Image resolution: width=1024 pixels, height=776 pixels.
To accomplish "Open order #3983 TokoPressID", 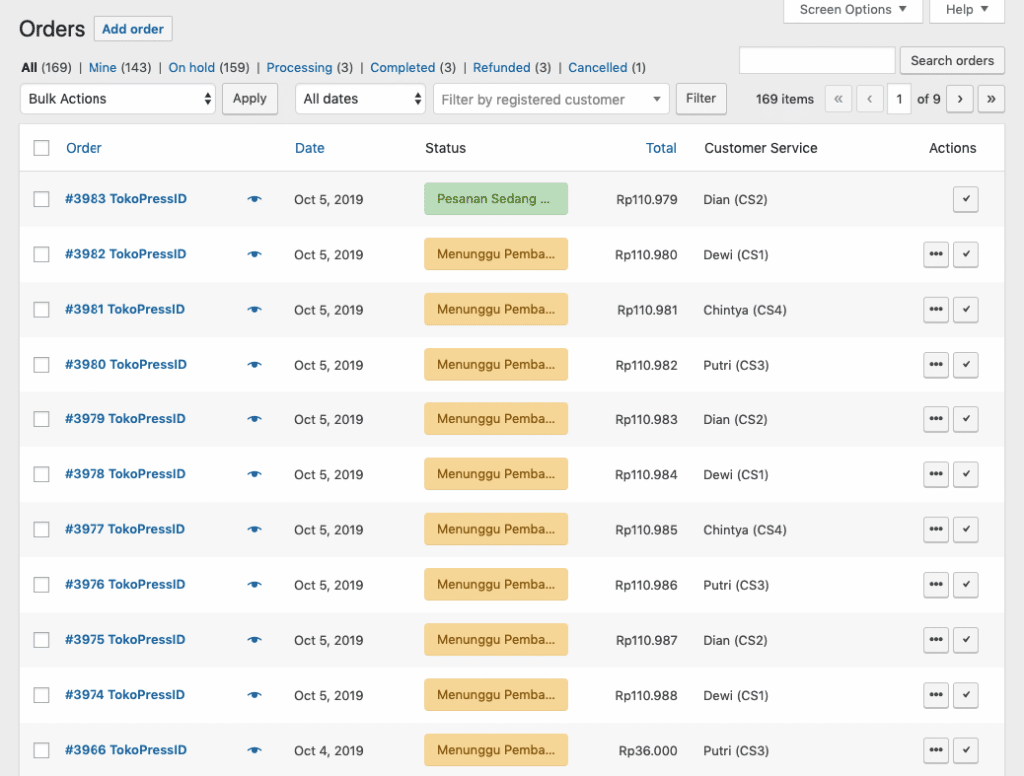I will 125,199.
